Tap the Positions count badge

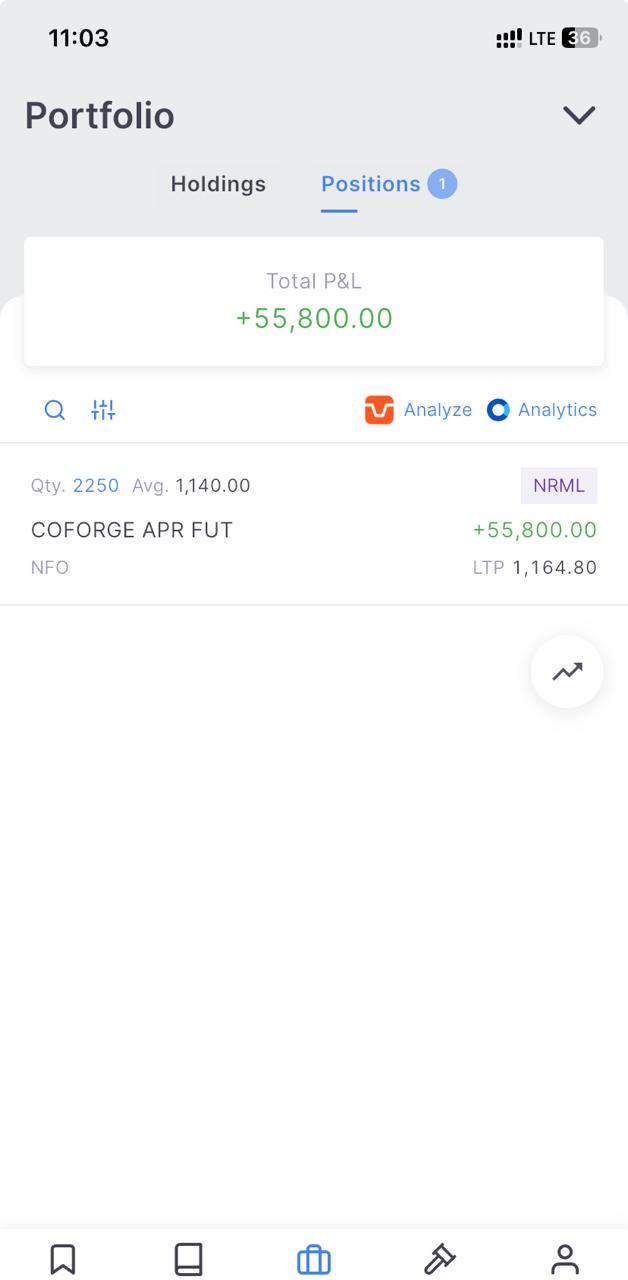(x=442, y=184)
